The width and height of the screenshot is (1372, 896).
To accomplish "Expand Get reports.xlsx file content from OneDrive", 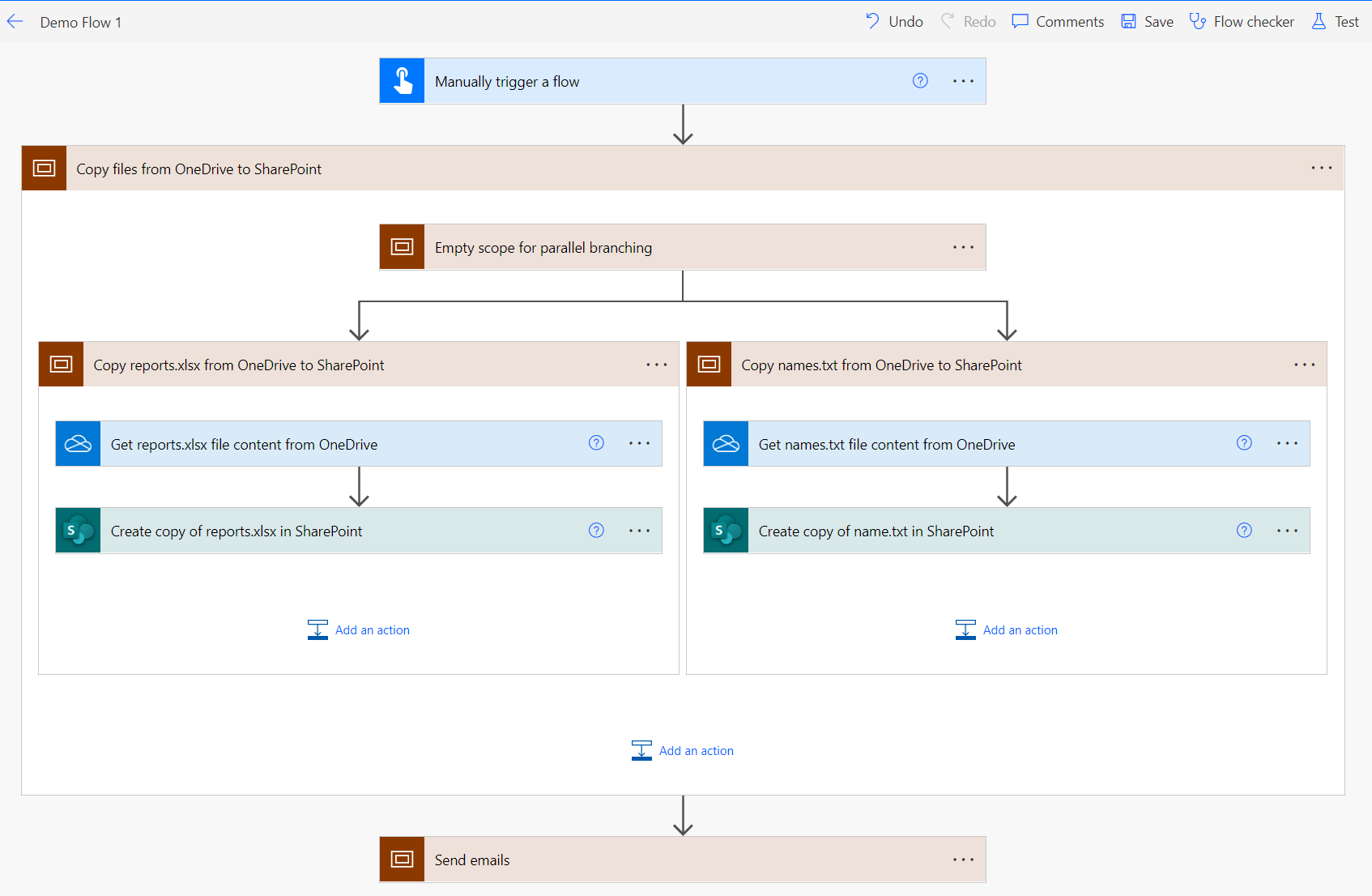I will (x=359, y=443).
